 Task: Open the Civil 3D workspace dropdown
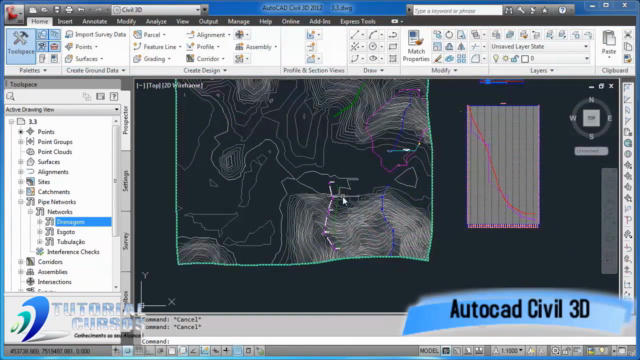(198, 10)
